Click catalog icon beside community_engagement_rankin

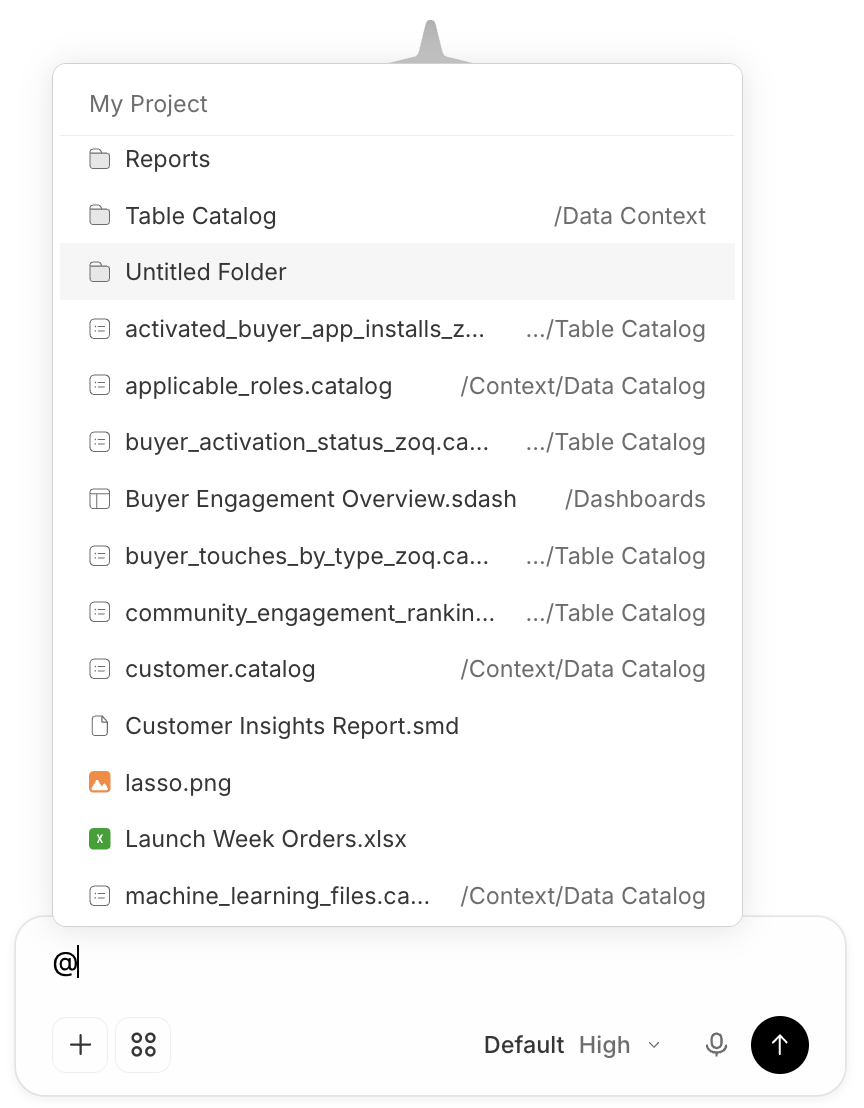click(100, 613)
